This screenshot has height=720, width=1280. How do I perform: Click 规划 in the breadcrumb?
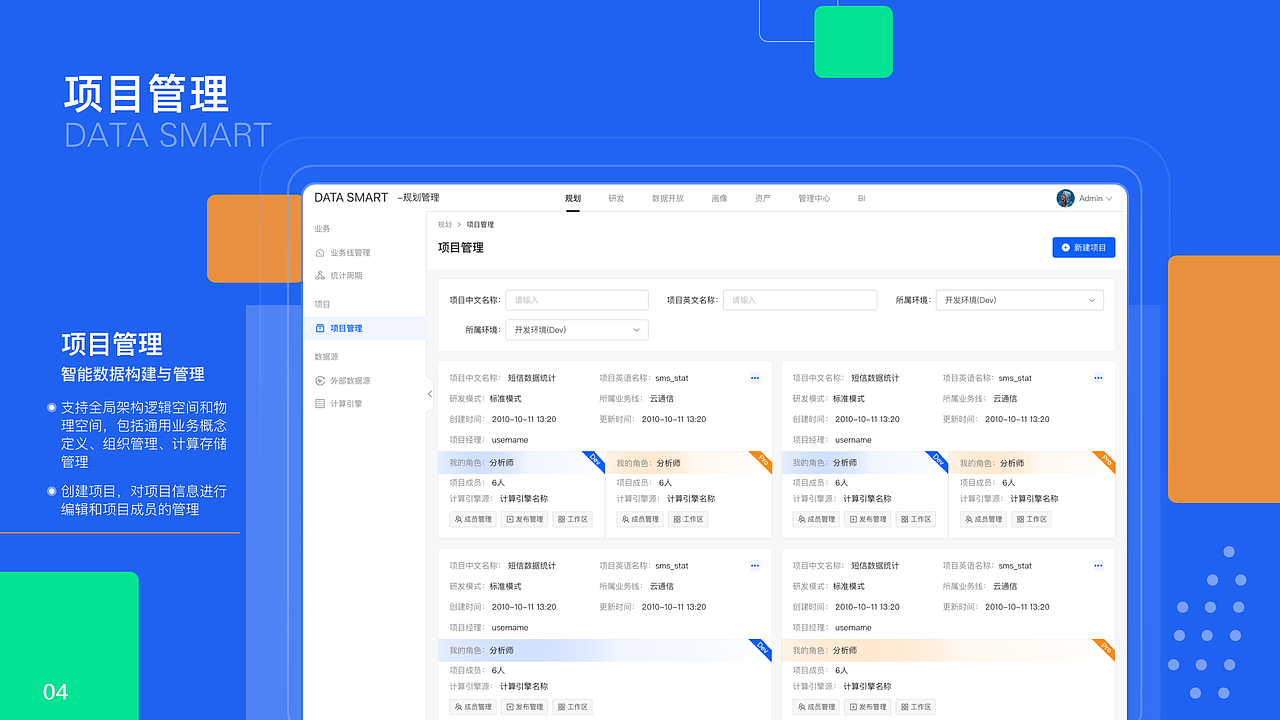pos(444,224)
